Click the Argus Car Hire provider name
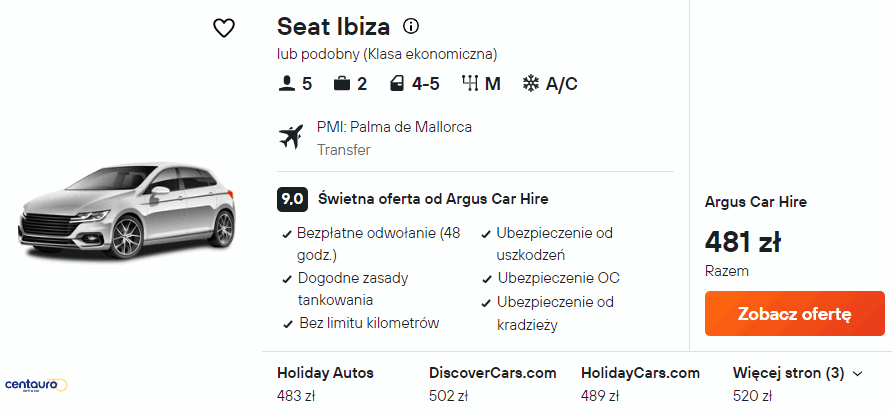The width and height of the screenshot is (892, 411). (x=756, y=202)
